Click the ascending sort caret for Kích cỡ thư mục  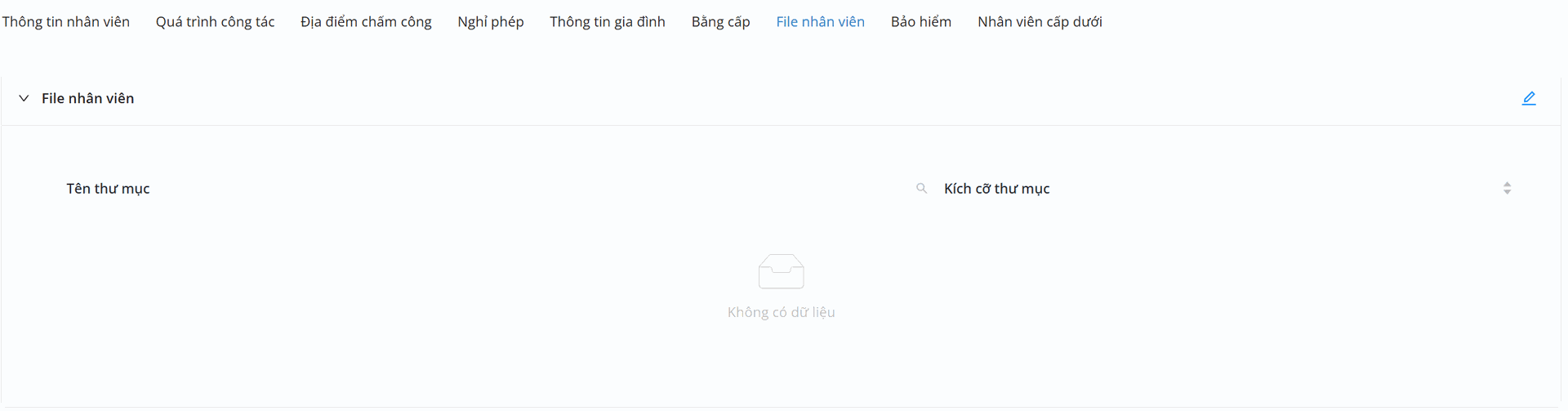click(x=1507, y=185)
